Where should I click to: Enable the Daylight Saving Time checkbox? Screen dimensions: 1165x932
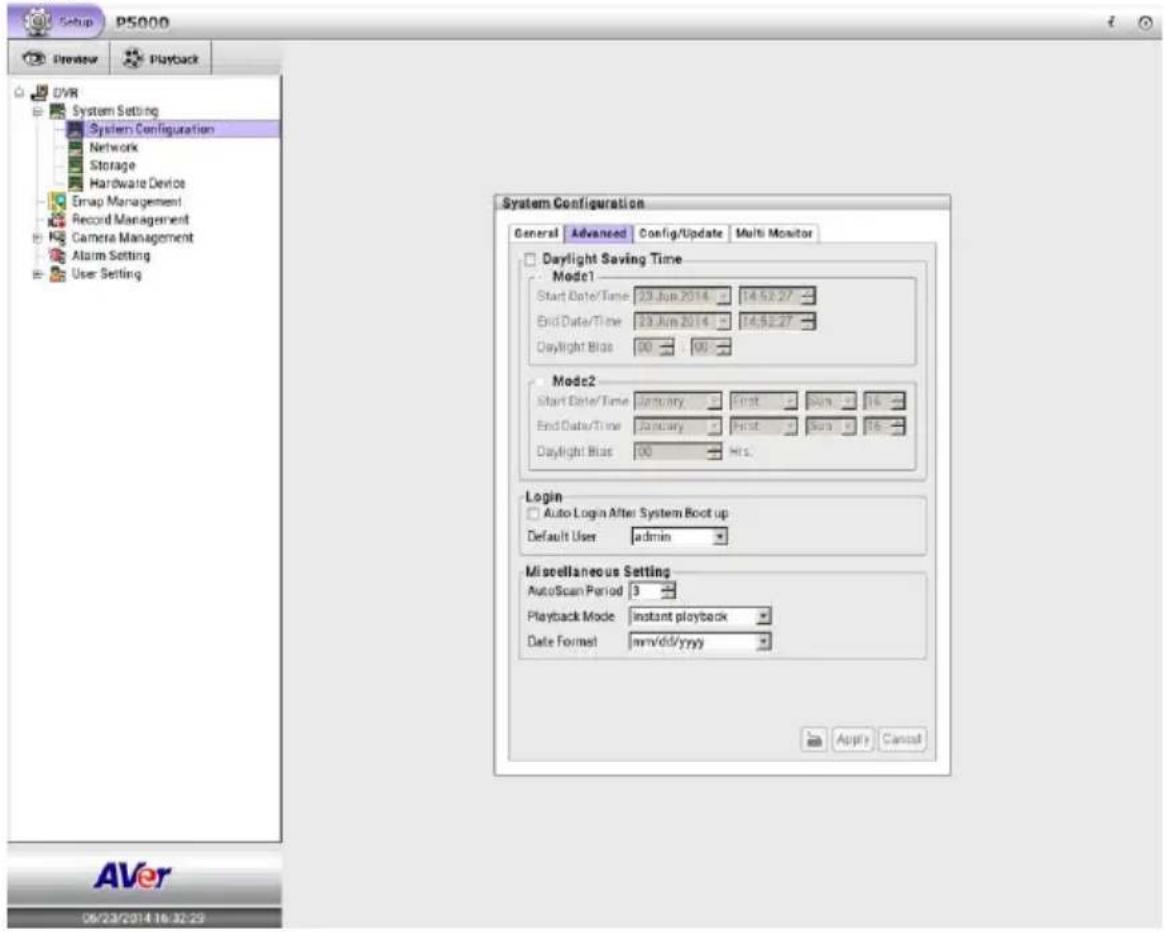point(530,259)
